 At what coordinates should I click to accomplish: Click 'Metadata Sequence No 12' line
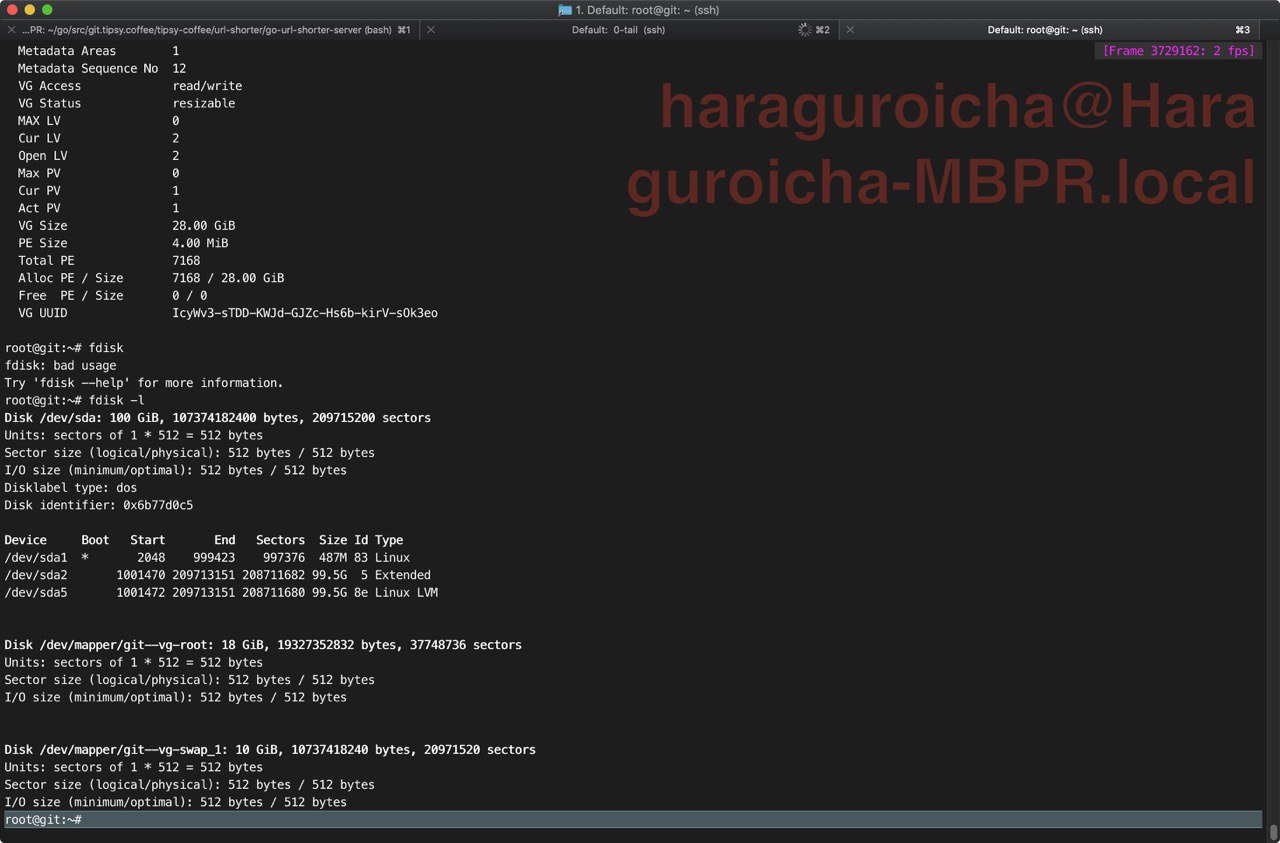[102, 68]
